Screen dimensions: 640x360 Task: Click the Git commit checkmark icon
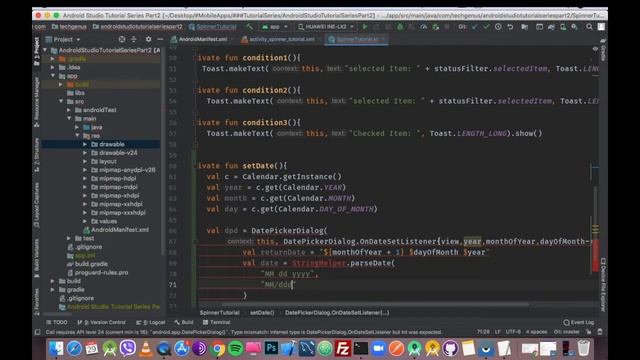[486, 27]
